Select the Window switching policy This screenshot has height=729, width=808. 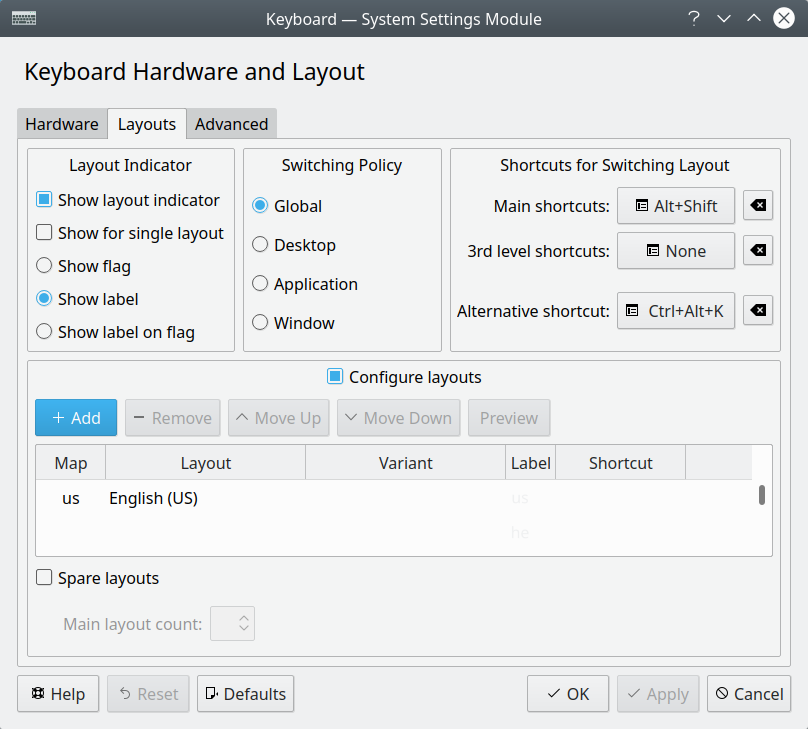point(260,322)
